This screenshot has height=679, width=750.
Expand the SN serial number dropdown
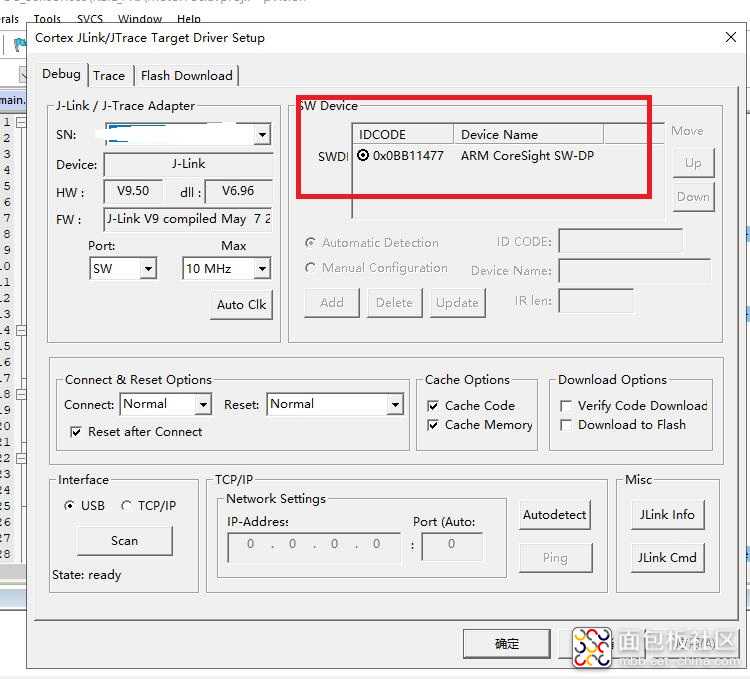click(x=262, y=135)
